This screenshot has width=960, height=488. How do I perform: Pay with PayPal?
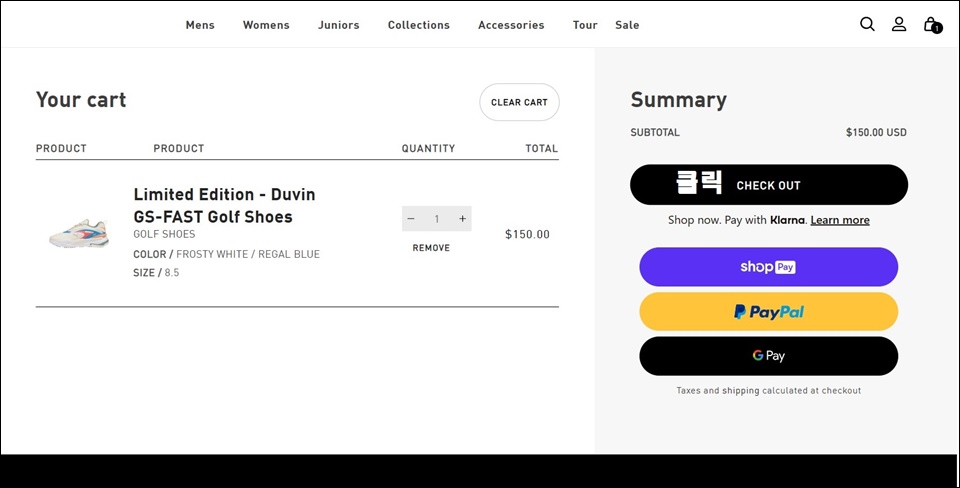pos(768,312)
